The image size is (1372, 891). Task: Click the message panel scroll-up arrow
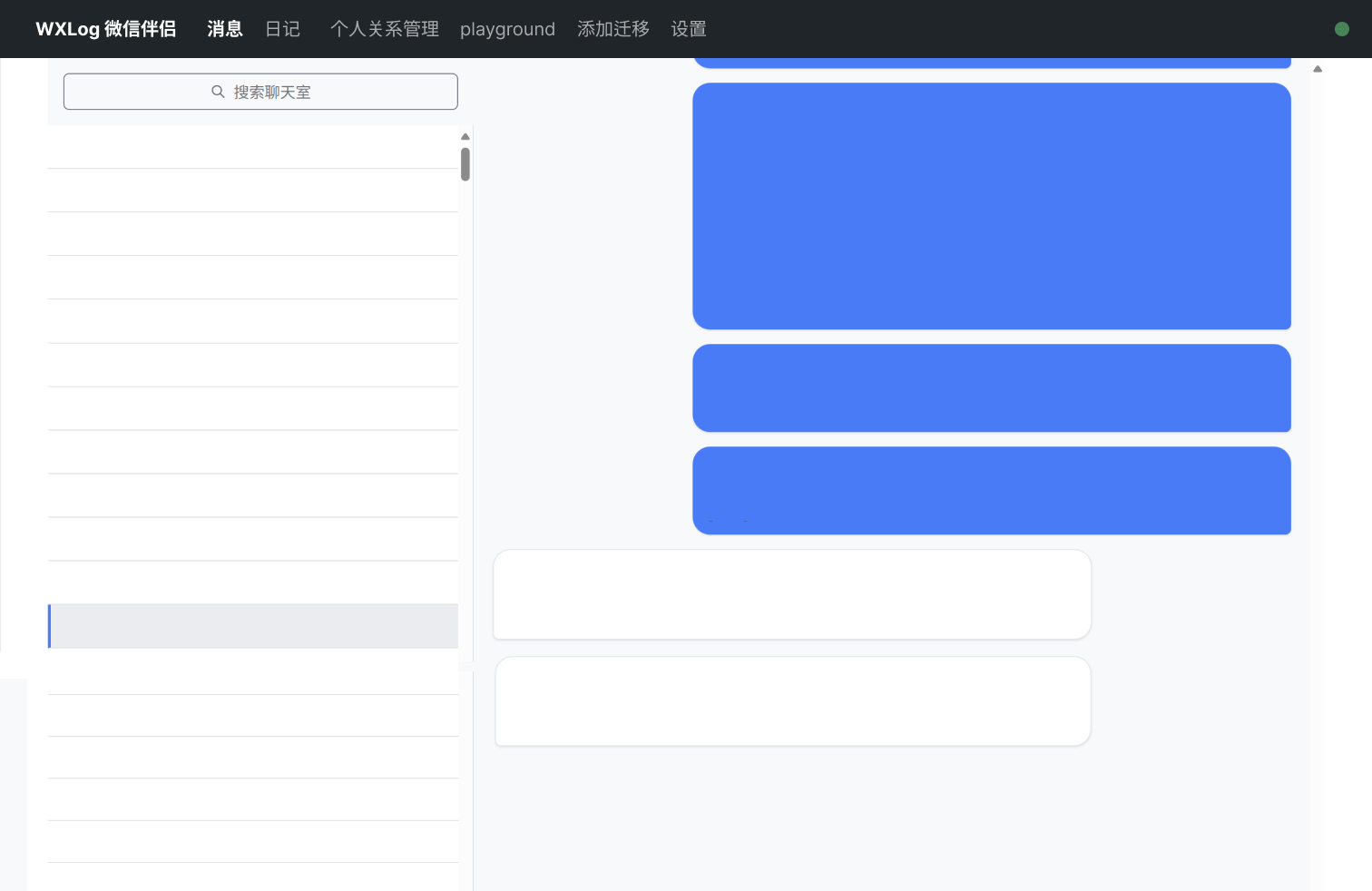coord(1318,69)
